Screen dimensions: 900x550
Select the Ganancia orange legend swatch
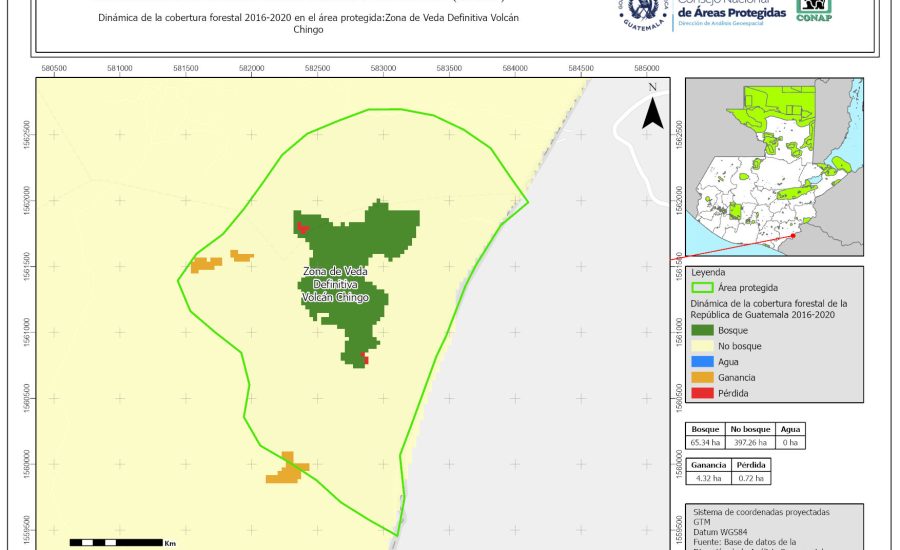(703, 377)
